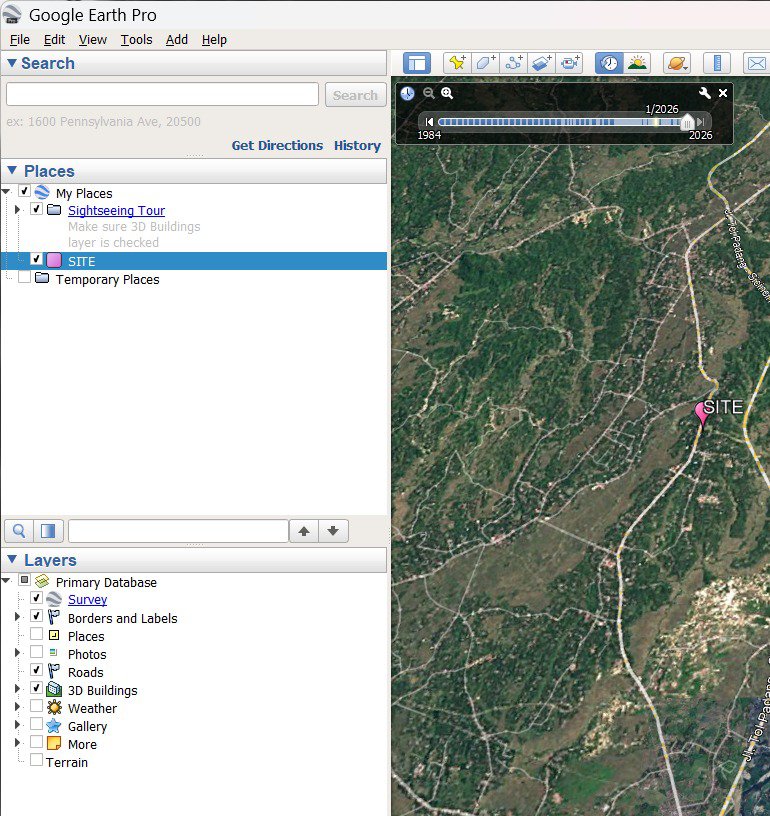770x816 pixels.
Task: Click the 3D Buildings layer icon
Action: click(x=54, y=690)
